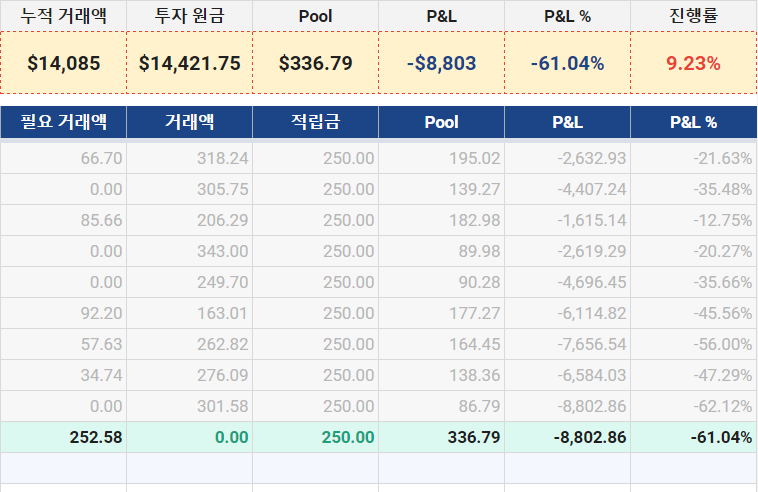Select the cell showing -20.27%

pos(693,251)
